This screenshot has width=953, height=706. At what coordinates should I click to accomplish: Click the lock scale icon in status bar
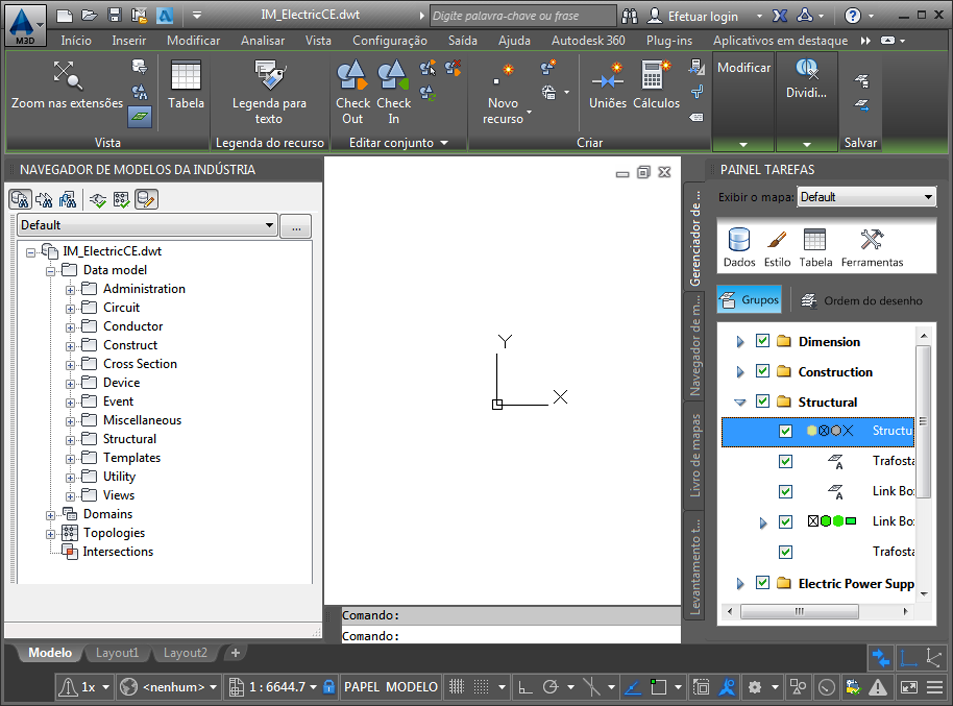point(329,687)
